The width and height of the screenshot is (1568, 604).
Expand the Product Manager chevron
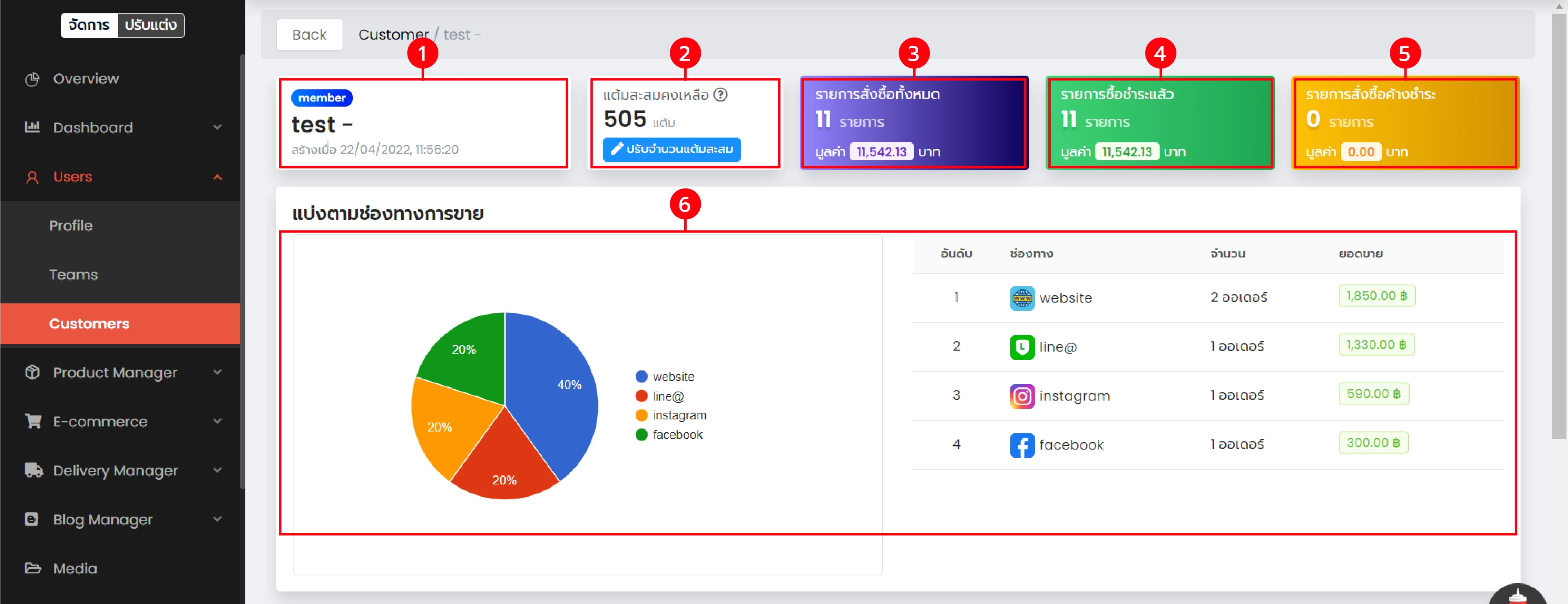point(217,372)
